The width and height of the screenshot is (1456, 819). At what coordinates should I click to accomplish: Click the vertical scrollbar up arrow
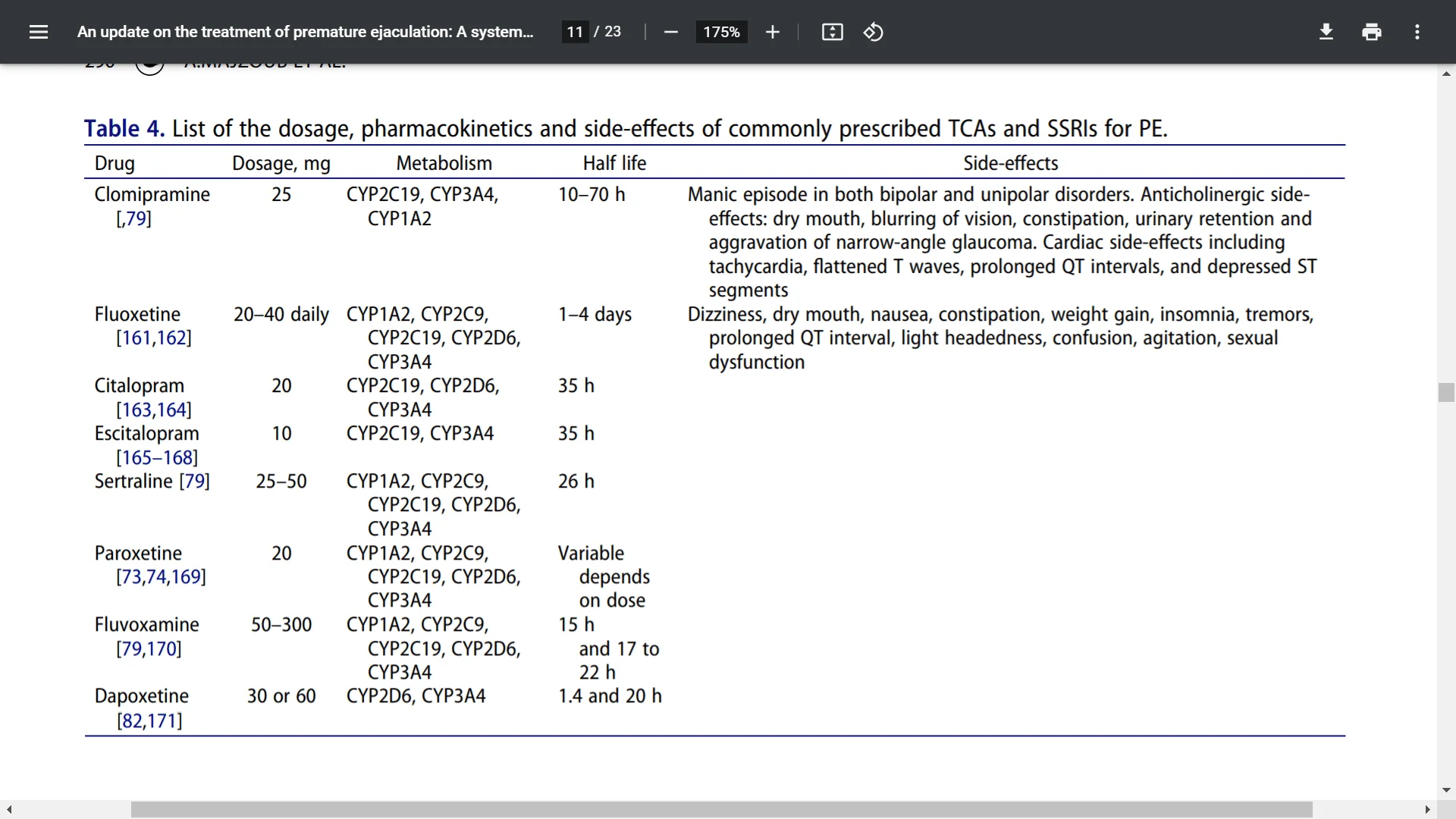1446,74
